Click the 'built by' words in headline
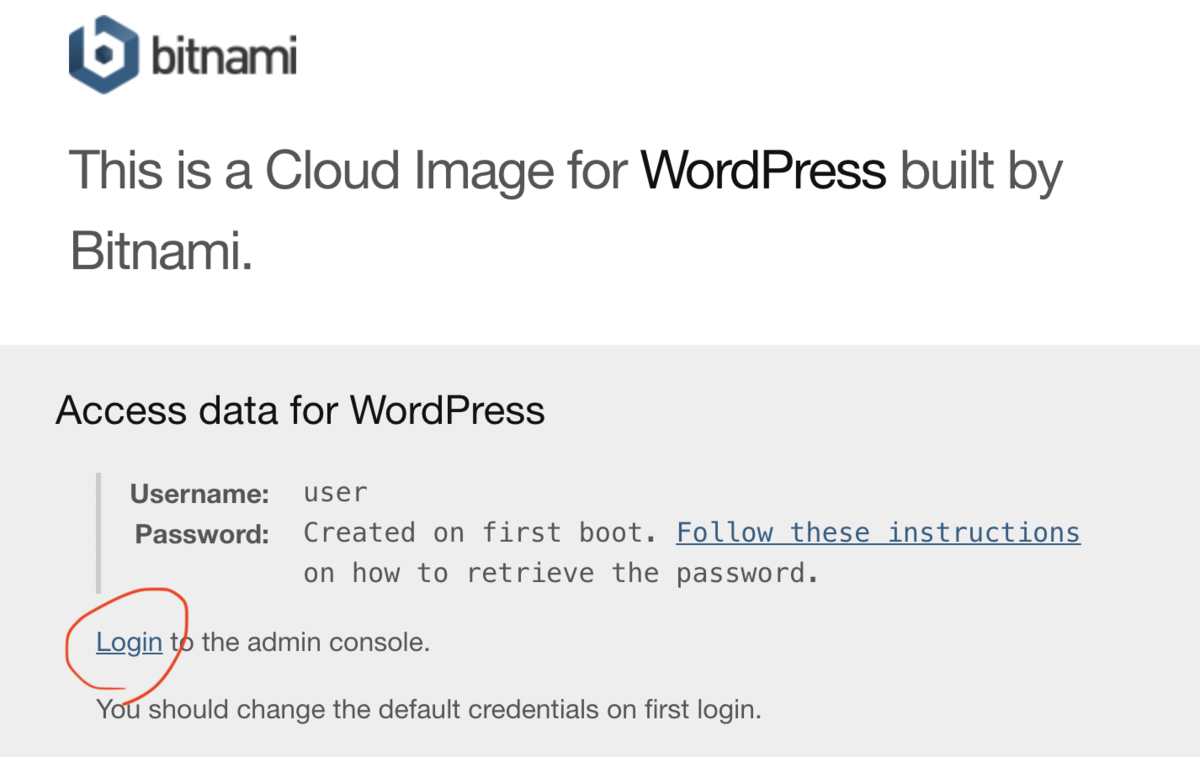 click(x=981, y=171)
